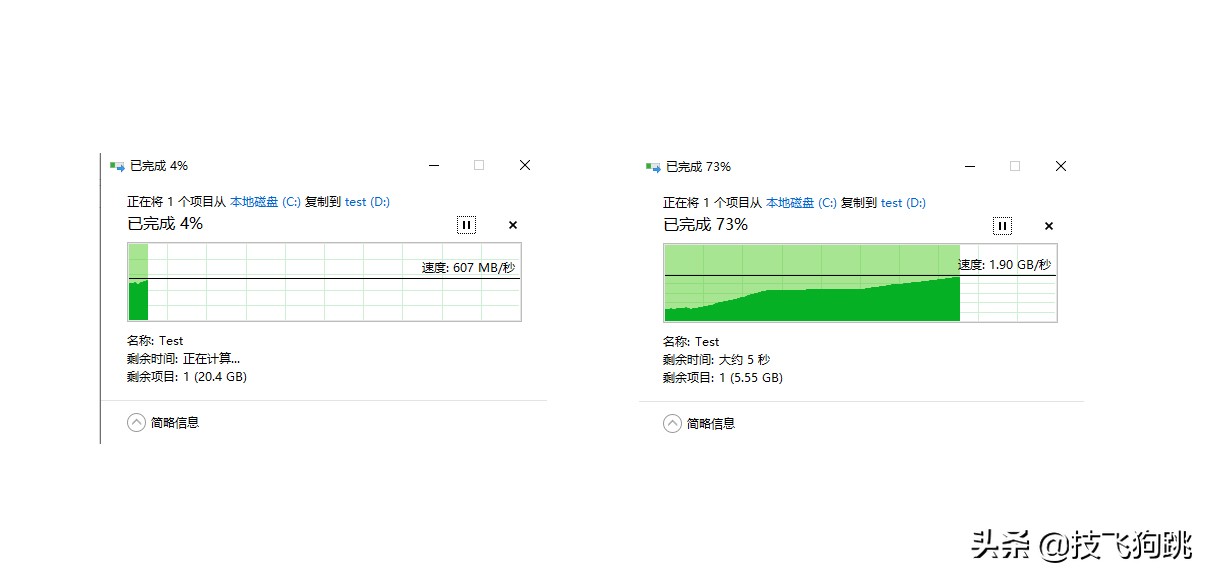Click the collapse arrow icon next to 简略信息 on the right dialog
This screenshot has width=1210, height=578.
point(671,423)
